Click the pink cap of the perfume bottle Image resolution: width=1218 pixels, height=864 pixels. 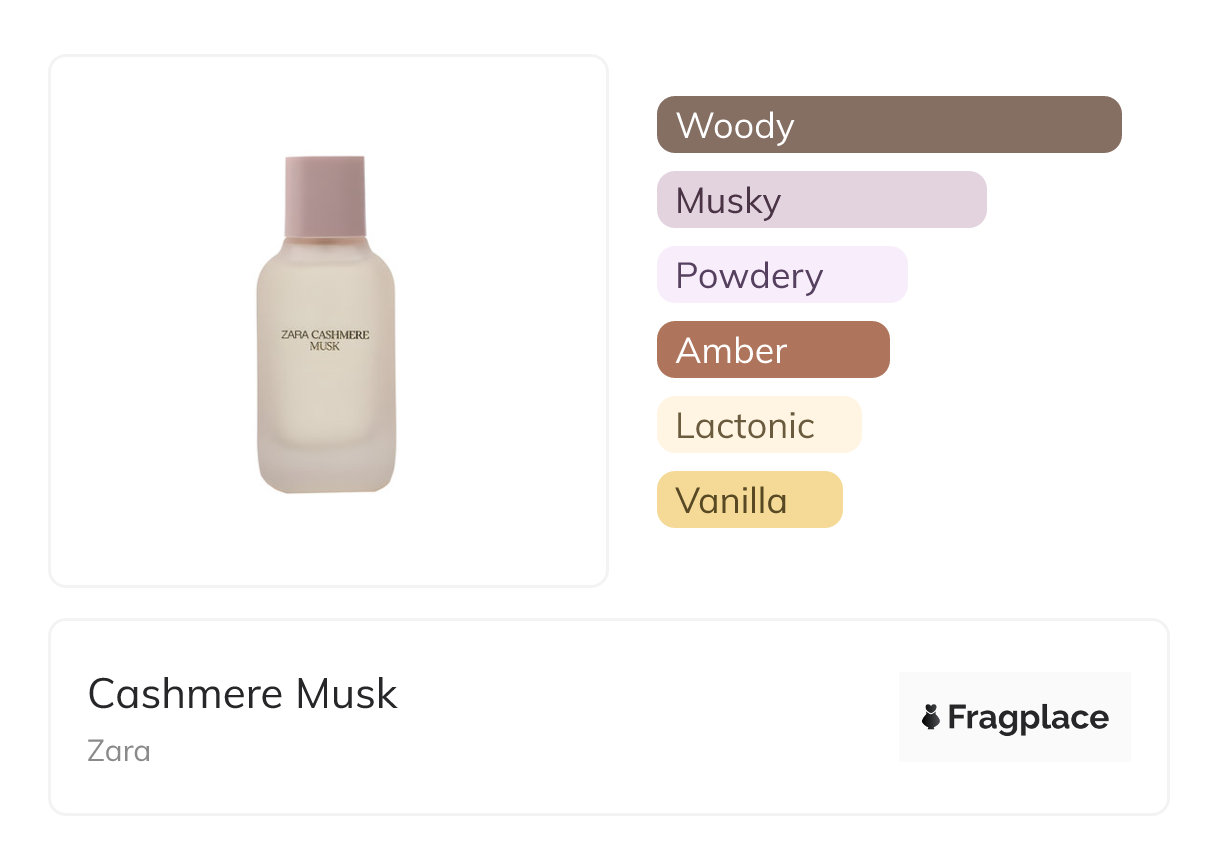325,195
